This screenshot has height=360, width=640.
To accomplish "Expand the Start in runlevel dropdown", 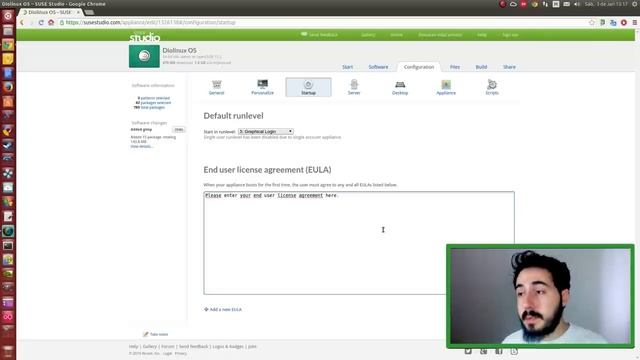I will [266, 131].
